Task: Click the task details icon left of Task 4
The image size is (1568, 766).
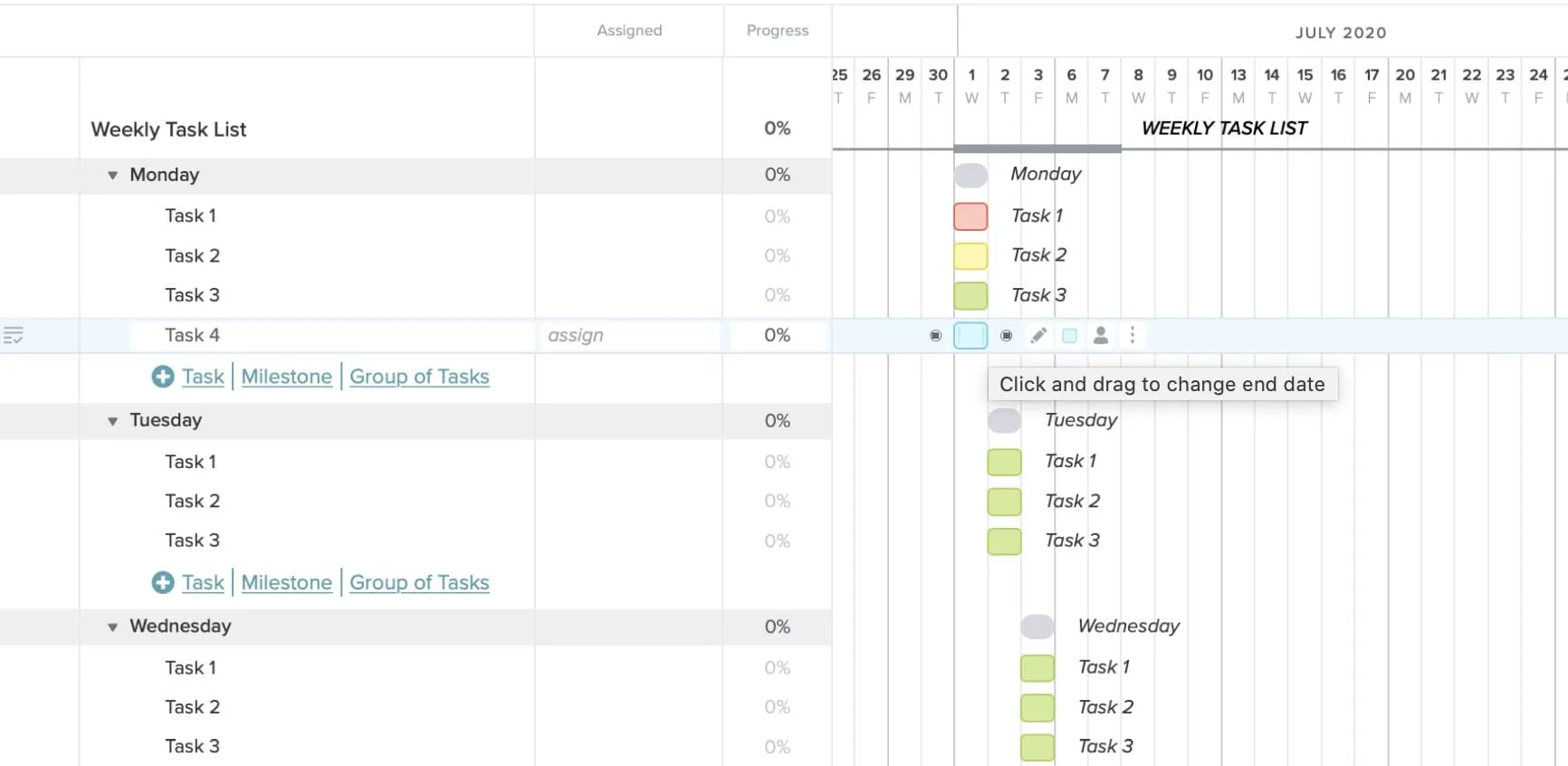Action: pyautogui.click(x=14, y=336)
